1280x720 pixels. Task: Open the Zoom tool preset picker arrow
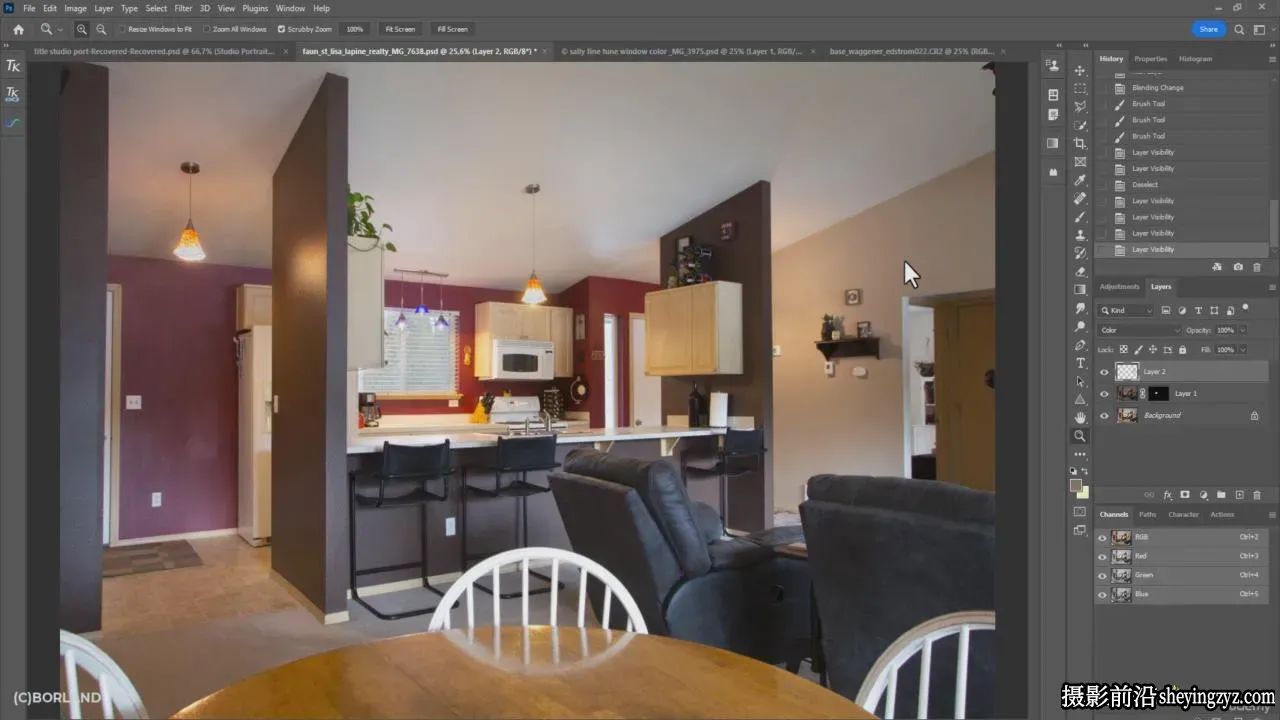(60, 30)
